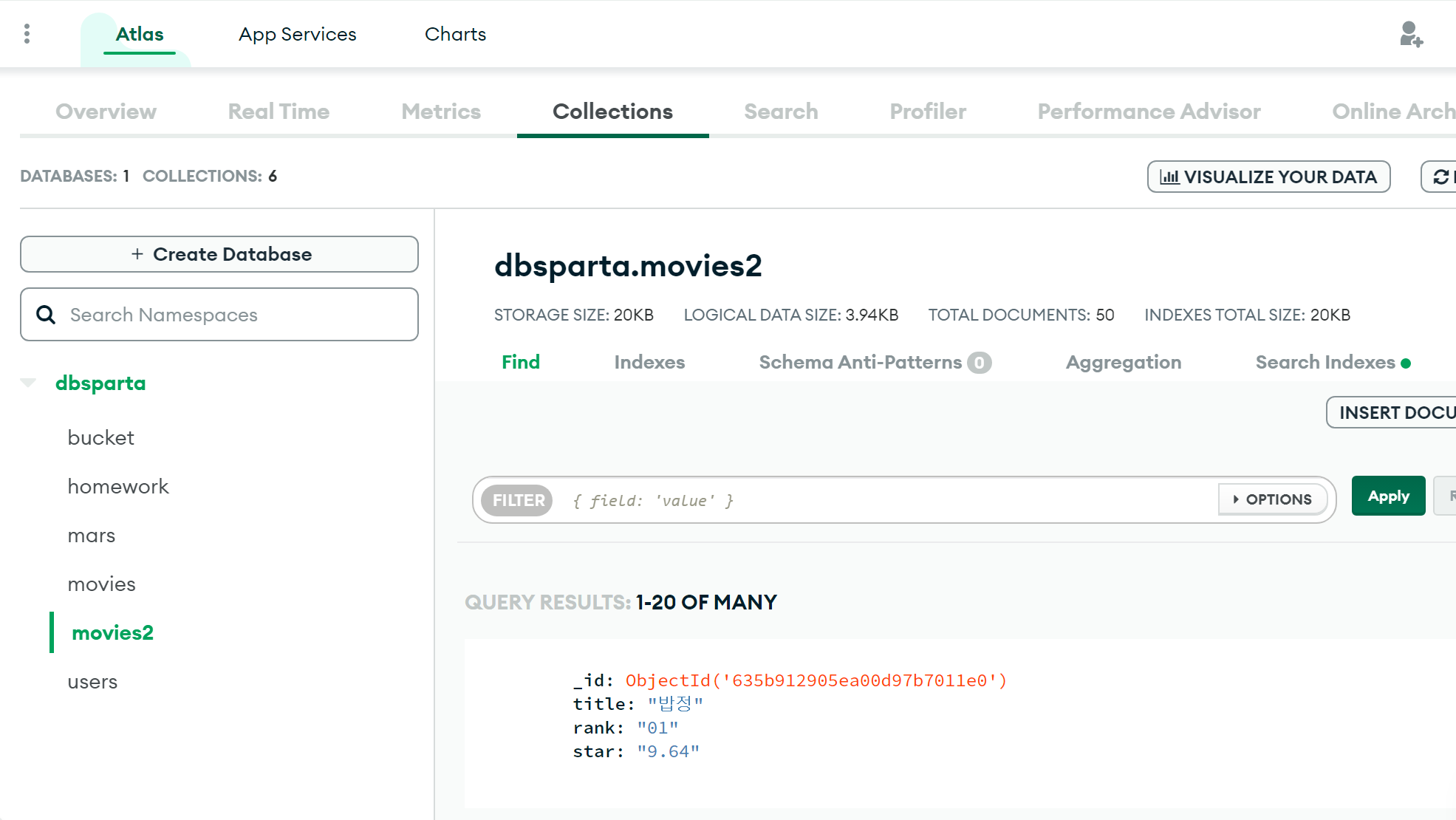This screenshot has height=820, width=1456.
Task: Click the star value "9.64"
Action: (x=668, y=751)
